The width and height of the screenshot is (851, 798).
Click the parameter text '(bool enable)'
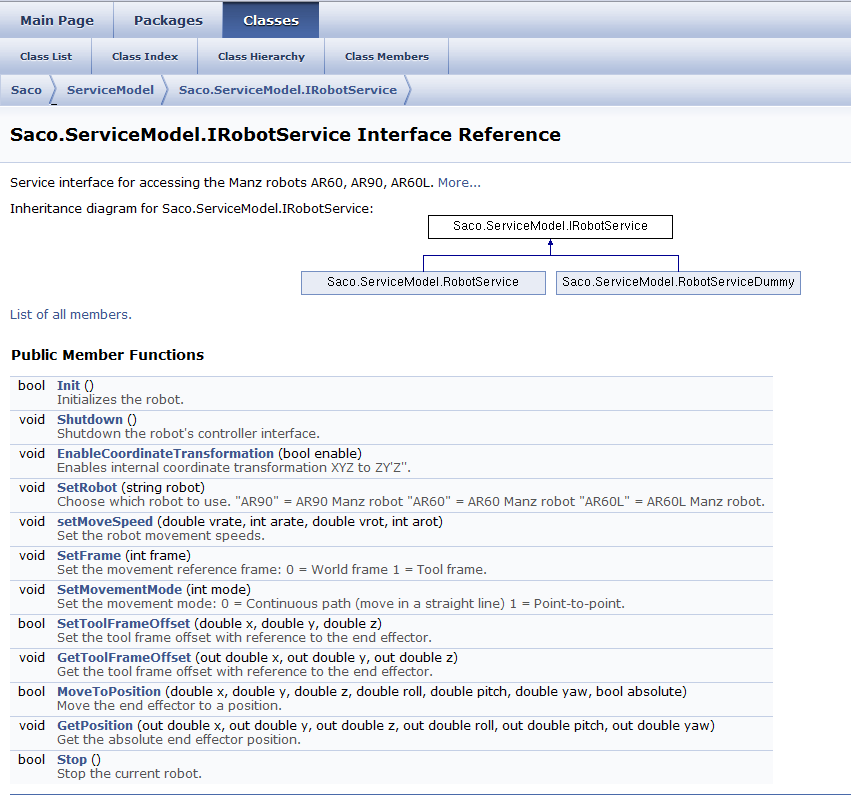(x=320, y=453)
